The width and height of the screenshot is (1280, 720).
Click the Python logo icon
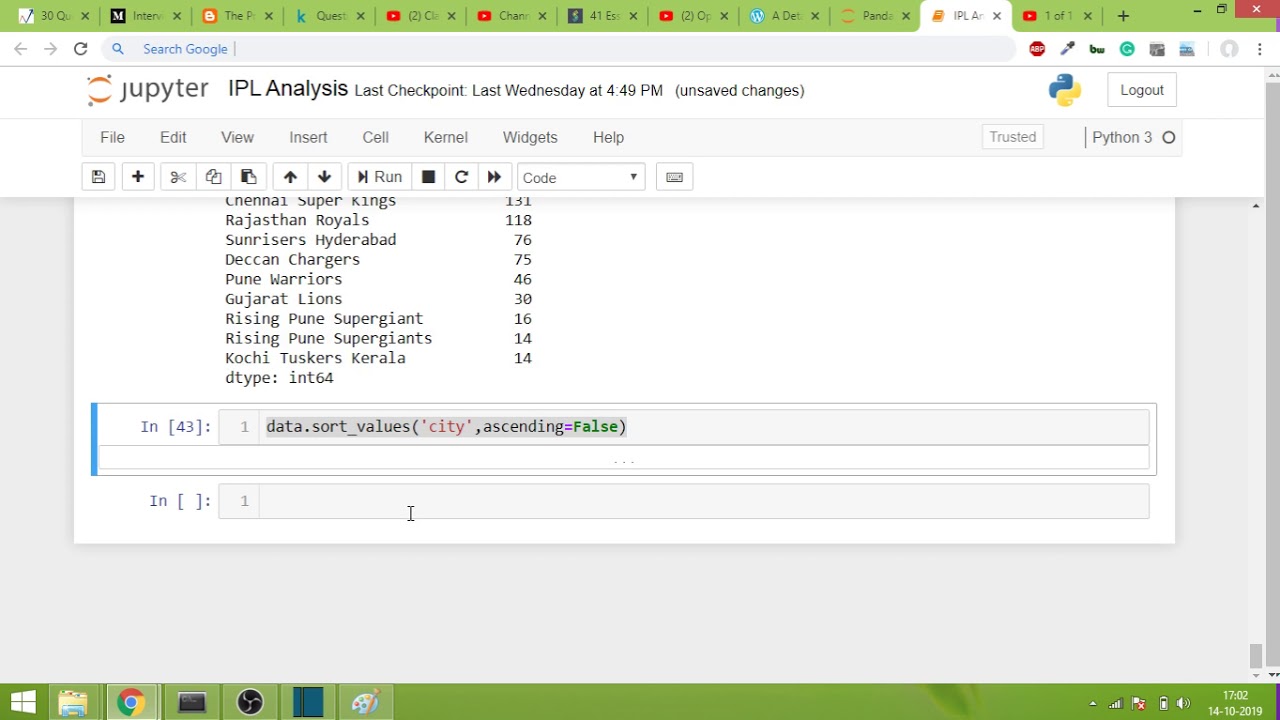(1065, 90)
